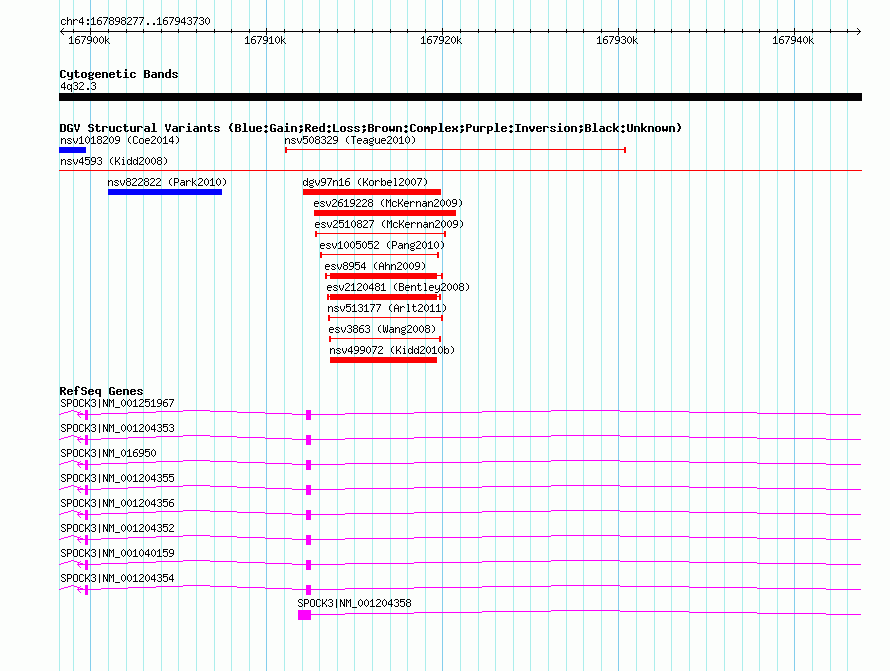Open the esv1005052 (Pang2010) variant label
Image resolution: width=890 pixels, height=671 pixels.
point(382,245)
